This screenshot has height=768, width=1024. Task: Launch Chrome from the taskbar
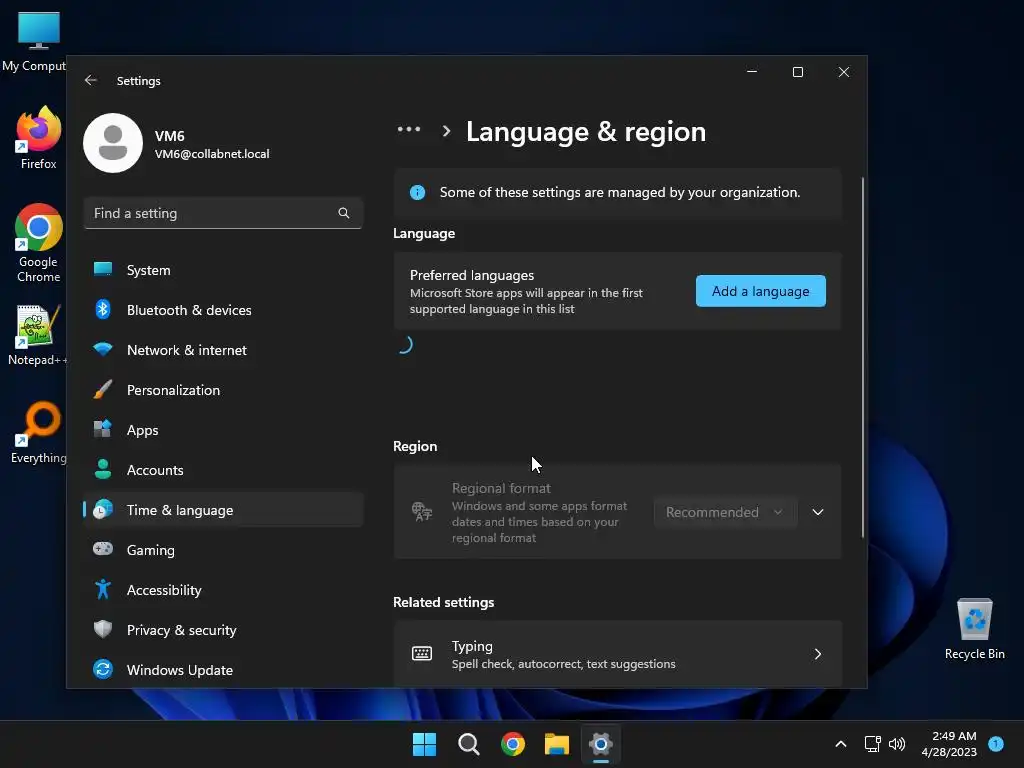[513, 744]
